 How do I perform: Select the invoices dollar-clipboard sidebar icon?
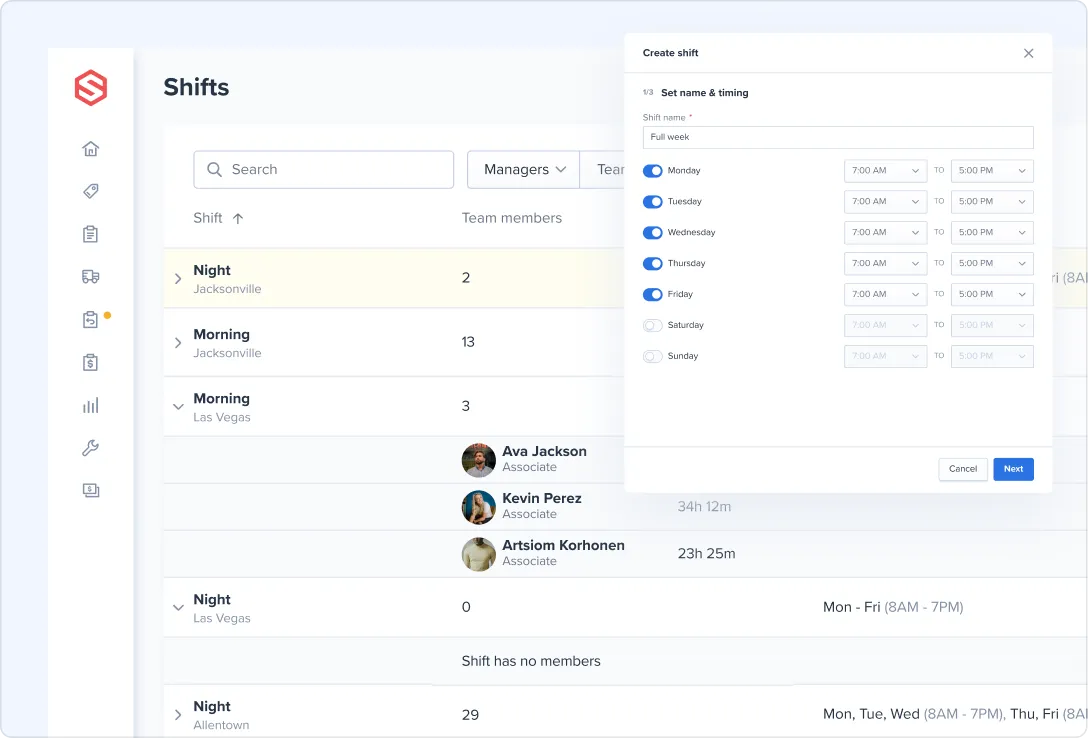click(90, 361)
